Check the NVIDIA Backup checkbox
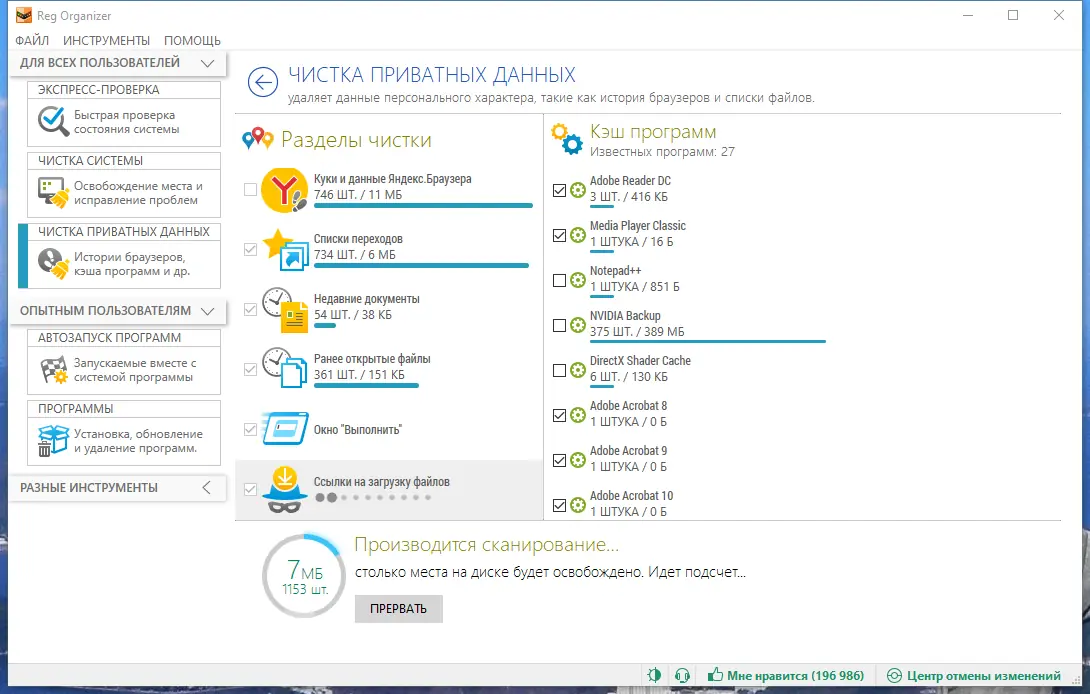Screen dimensions: 1090x694 click(x=560, y=325)
